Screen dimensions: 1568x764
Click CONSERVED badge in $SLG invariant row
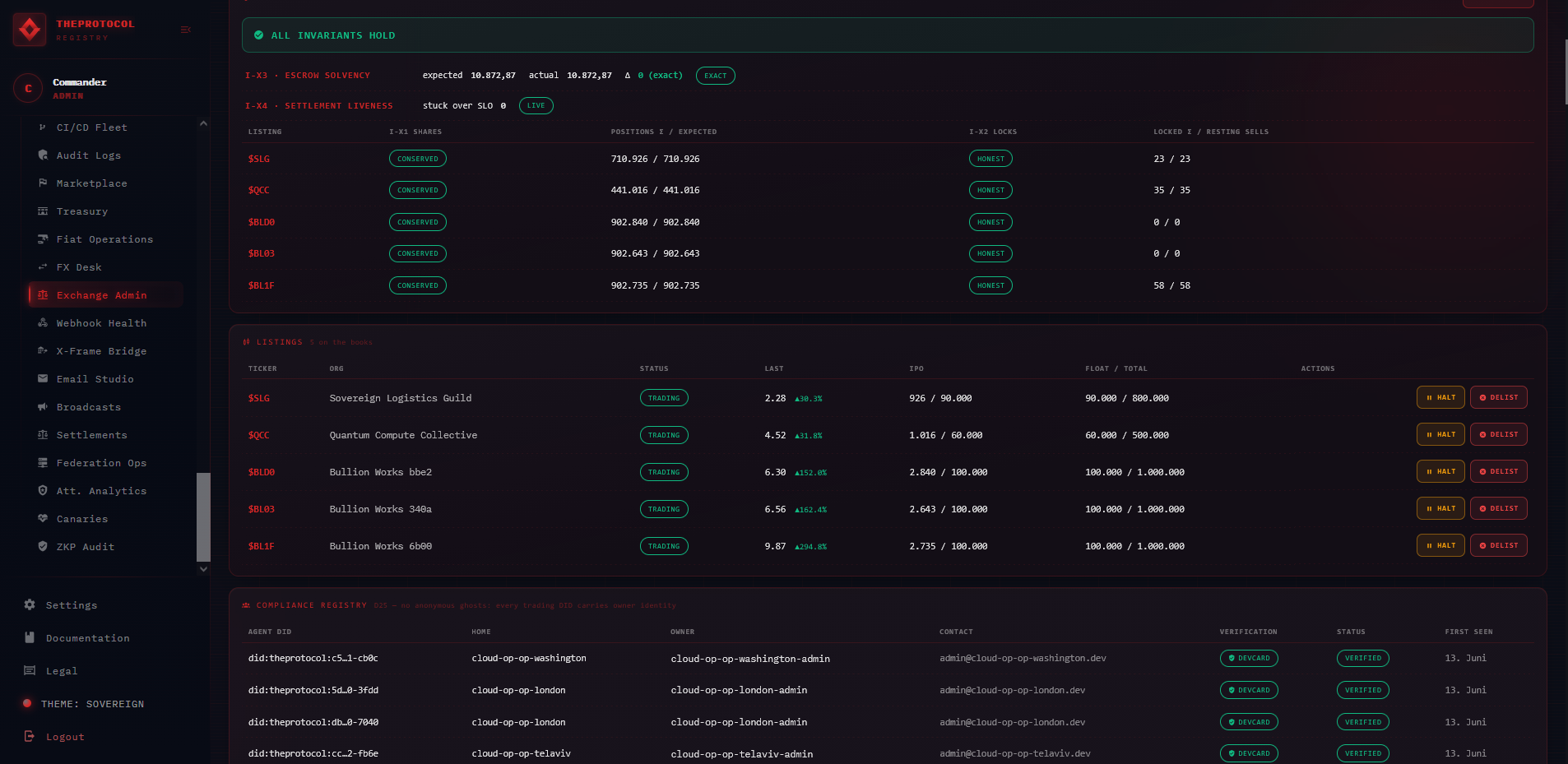(x=418, y=159)
